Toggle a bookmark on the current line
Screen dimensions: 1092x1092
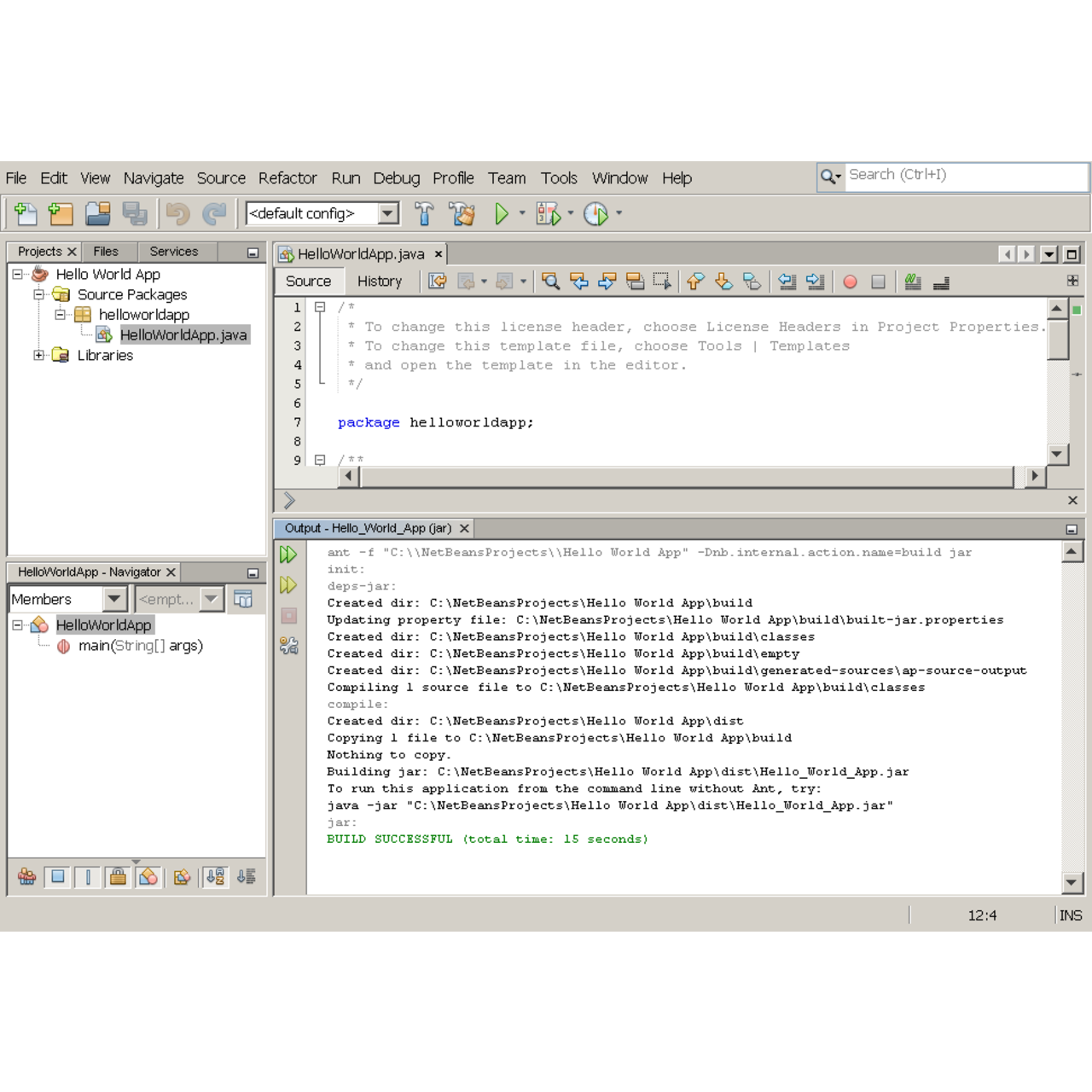click(x=751, y=282)
